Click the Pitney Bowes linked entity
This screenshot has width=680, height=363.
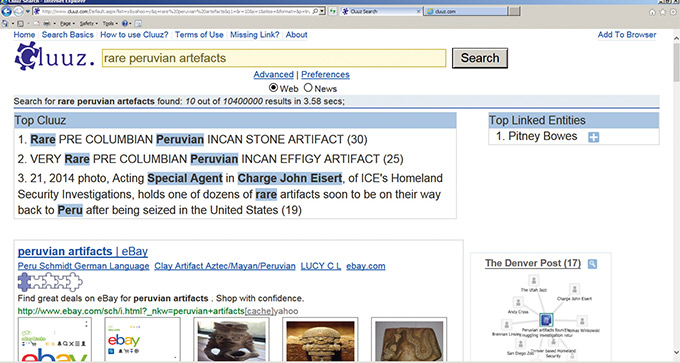click(543, 136)
